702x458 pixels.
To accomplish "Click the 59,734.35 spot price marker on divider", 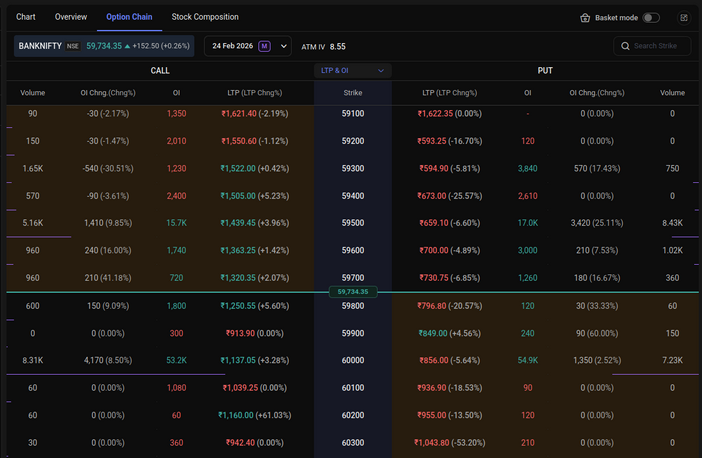I will point(353,292).
